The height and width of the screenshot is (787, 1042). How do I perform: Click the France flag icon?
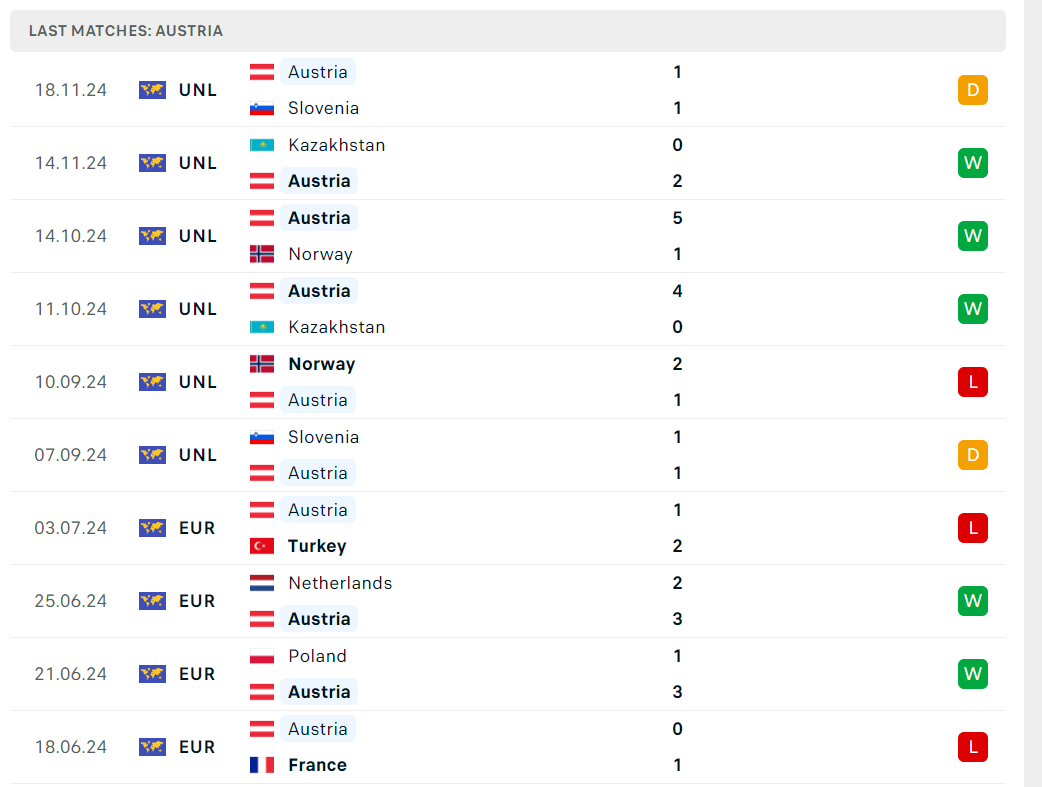262,765
